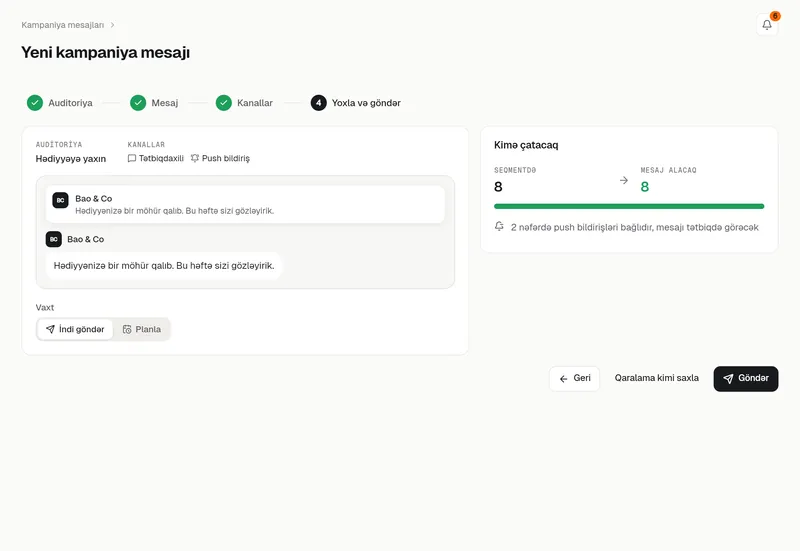Click the step 4 number circle
The image size is (800, 551).
tap(318, 103)
